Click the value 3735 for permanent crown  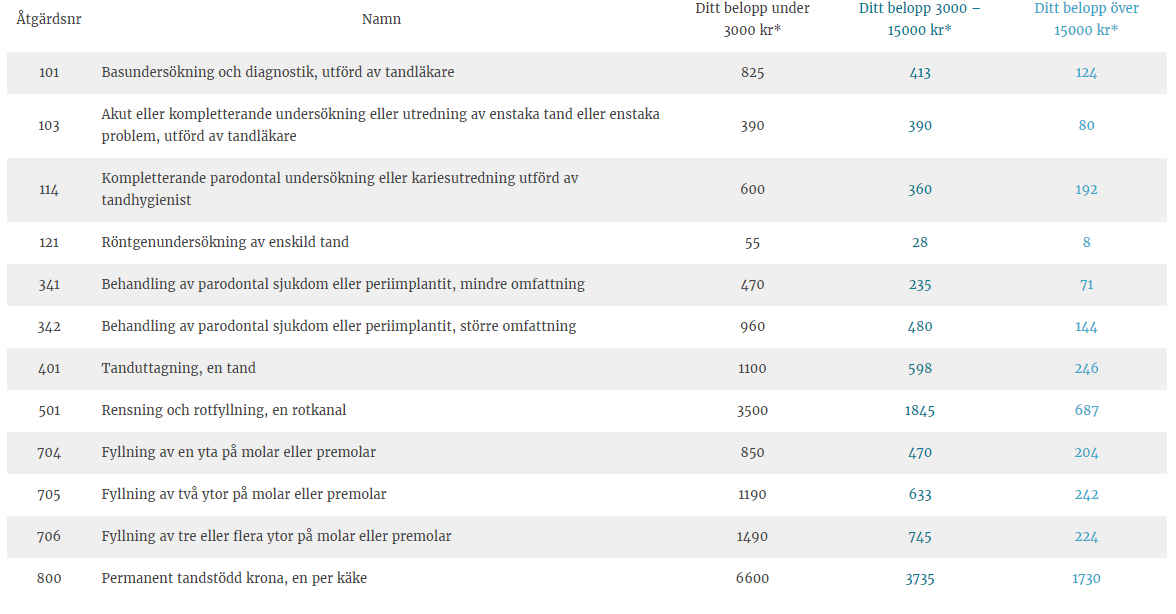[x=920, y=578]
